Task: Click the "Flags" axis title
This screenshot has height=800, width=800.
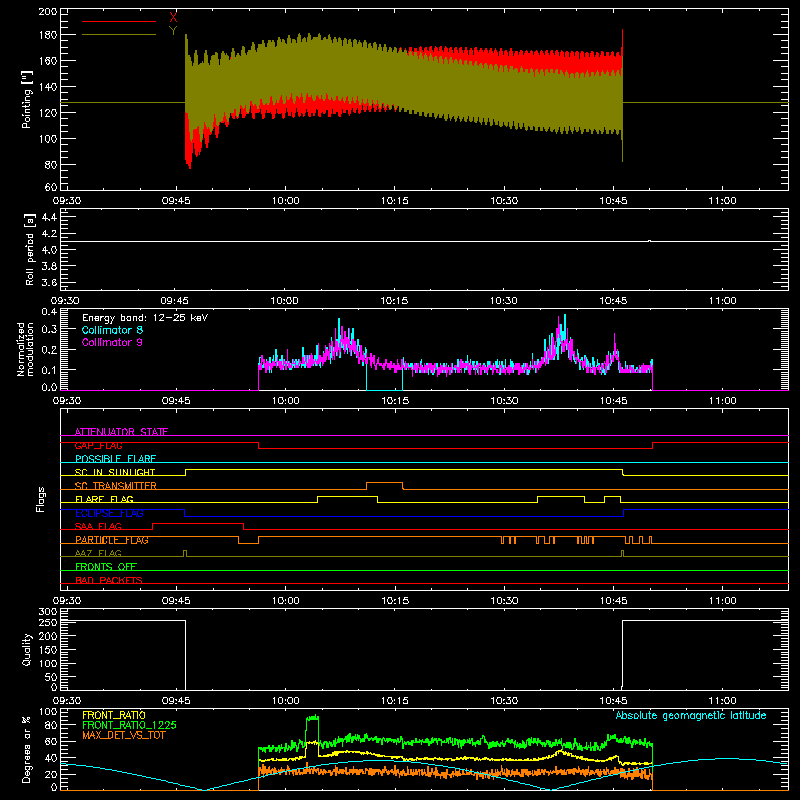Action: (41, 499)
